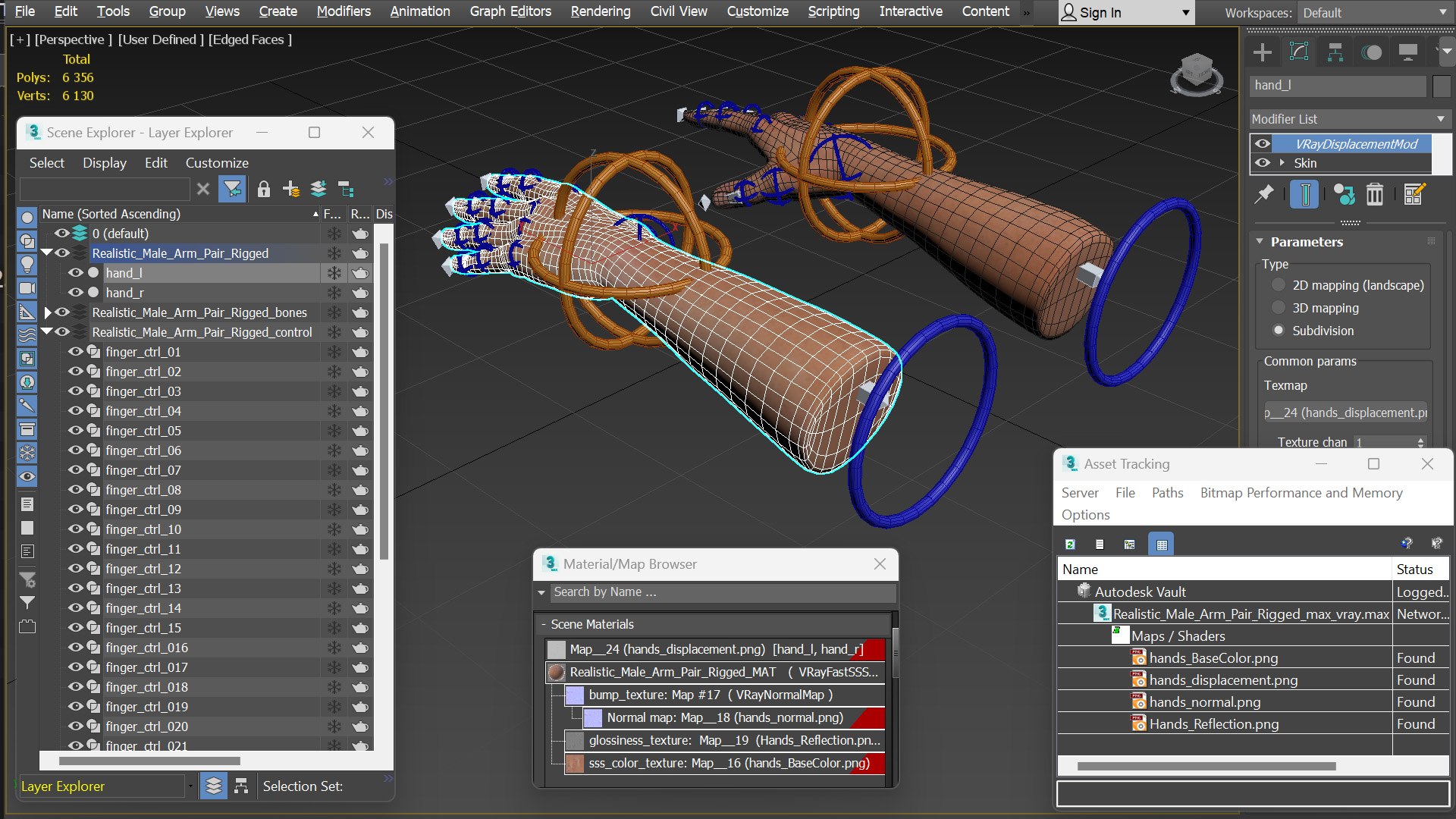The width and height of the screenshot is (1456, 819).
Task: Open Scene Explorer's Customize menu
Action: pyautogui.click(x=217, y=163)
